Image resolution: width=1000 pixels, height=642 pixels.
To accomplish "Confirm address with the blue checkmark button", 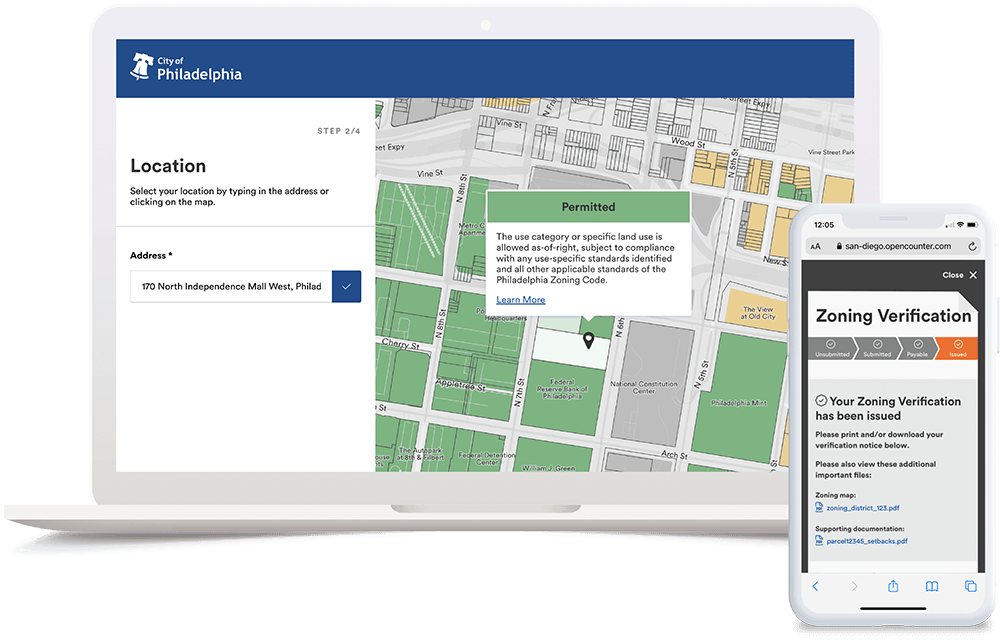I will tap(346, 286).
